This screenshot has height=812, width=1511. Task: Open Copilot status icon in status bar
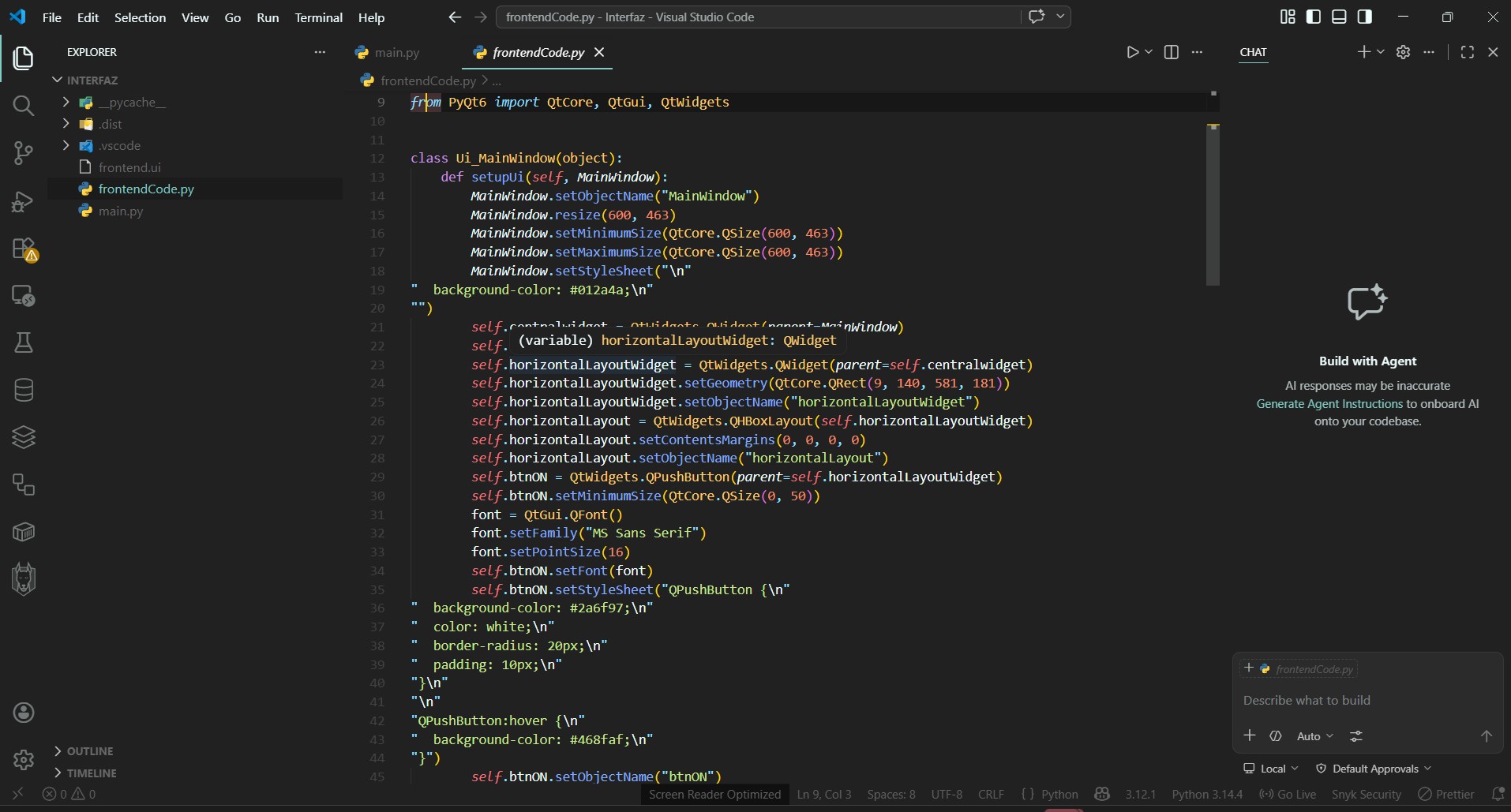[x=1102, y=794]
